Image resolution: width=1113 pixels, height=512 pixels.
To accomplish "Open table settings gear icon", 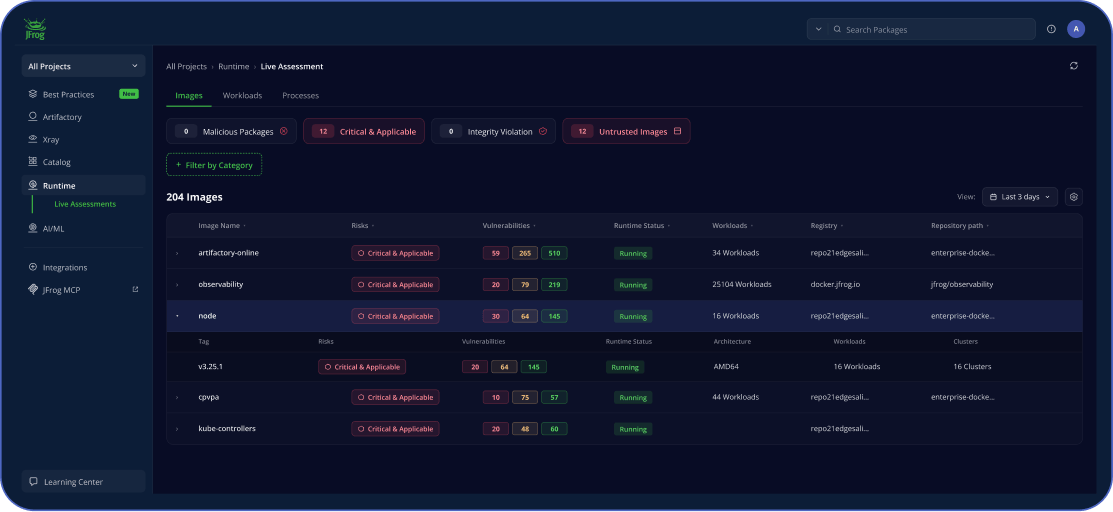I will (1074, 197).
